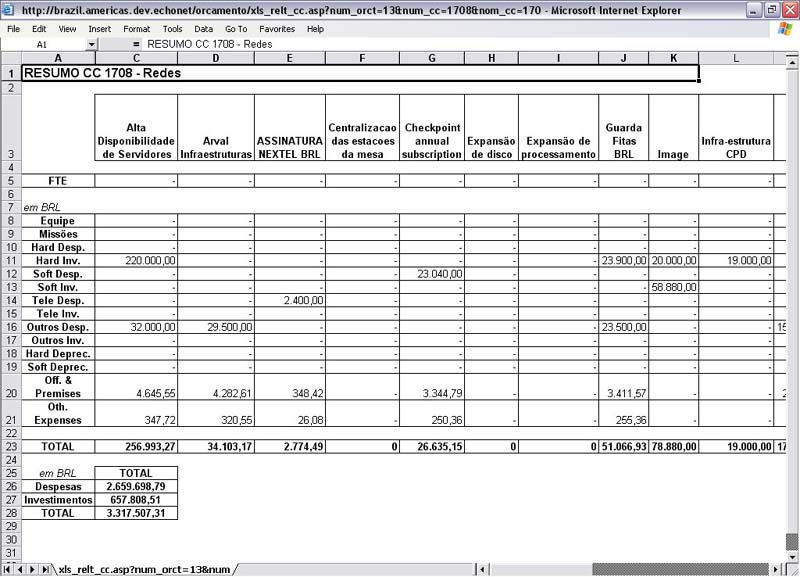Select row header 11

pyautogui.click(x=11, y=261)
